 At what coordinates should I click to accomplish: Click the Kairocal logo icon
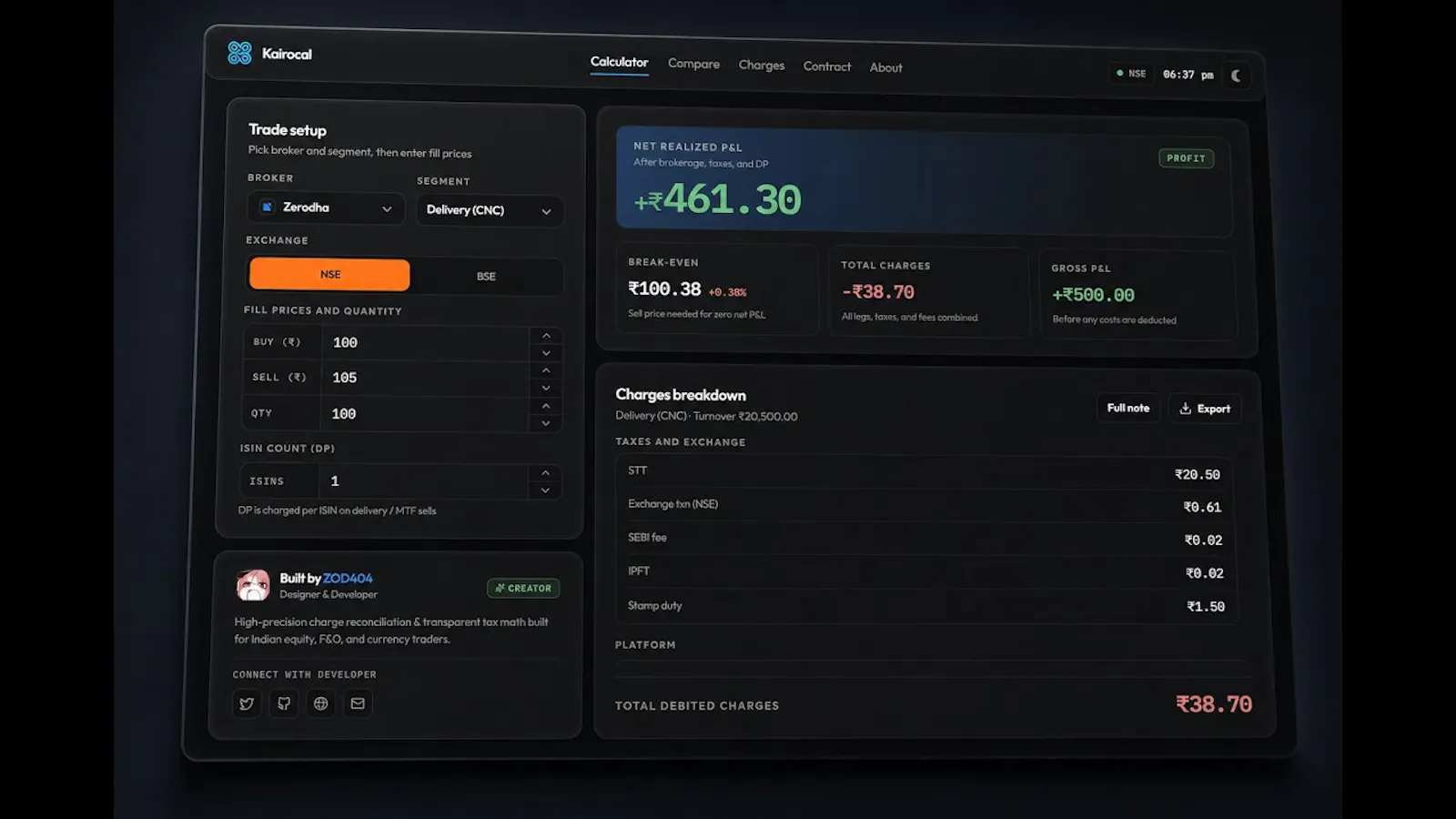point(239,53)
